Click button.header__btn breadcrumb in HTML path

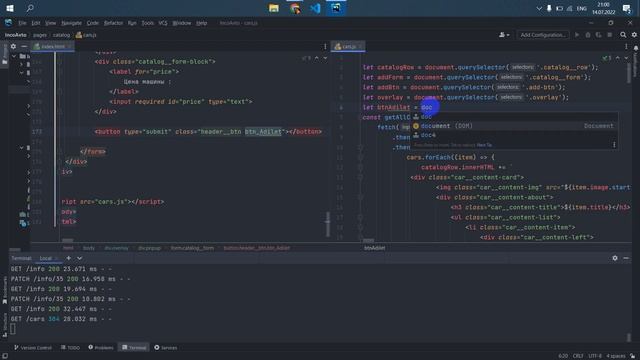coord(257,248)
